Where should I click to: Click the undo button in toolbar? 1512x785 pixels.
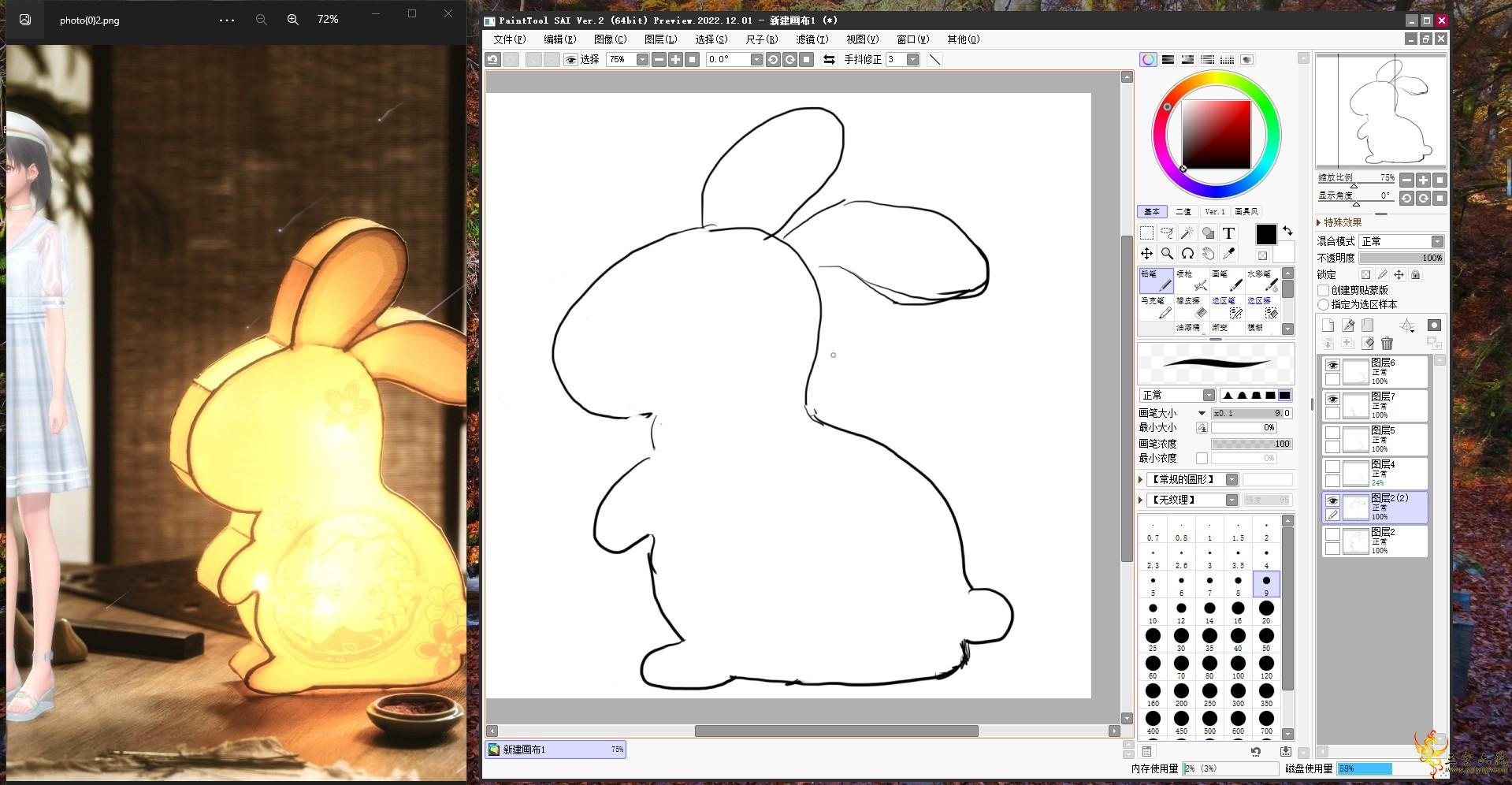(x=492, y=59)
